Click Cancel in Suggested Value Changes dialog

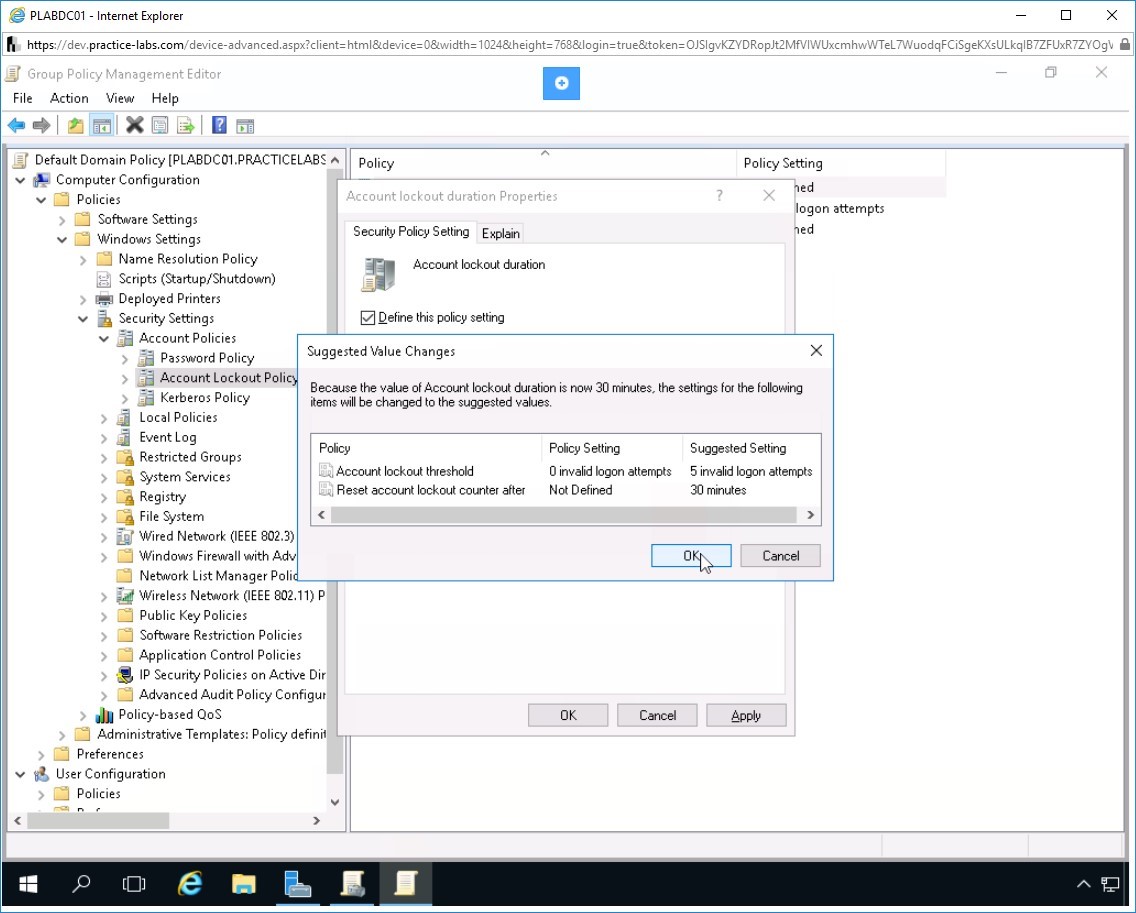tap(780, 556)
